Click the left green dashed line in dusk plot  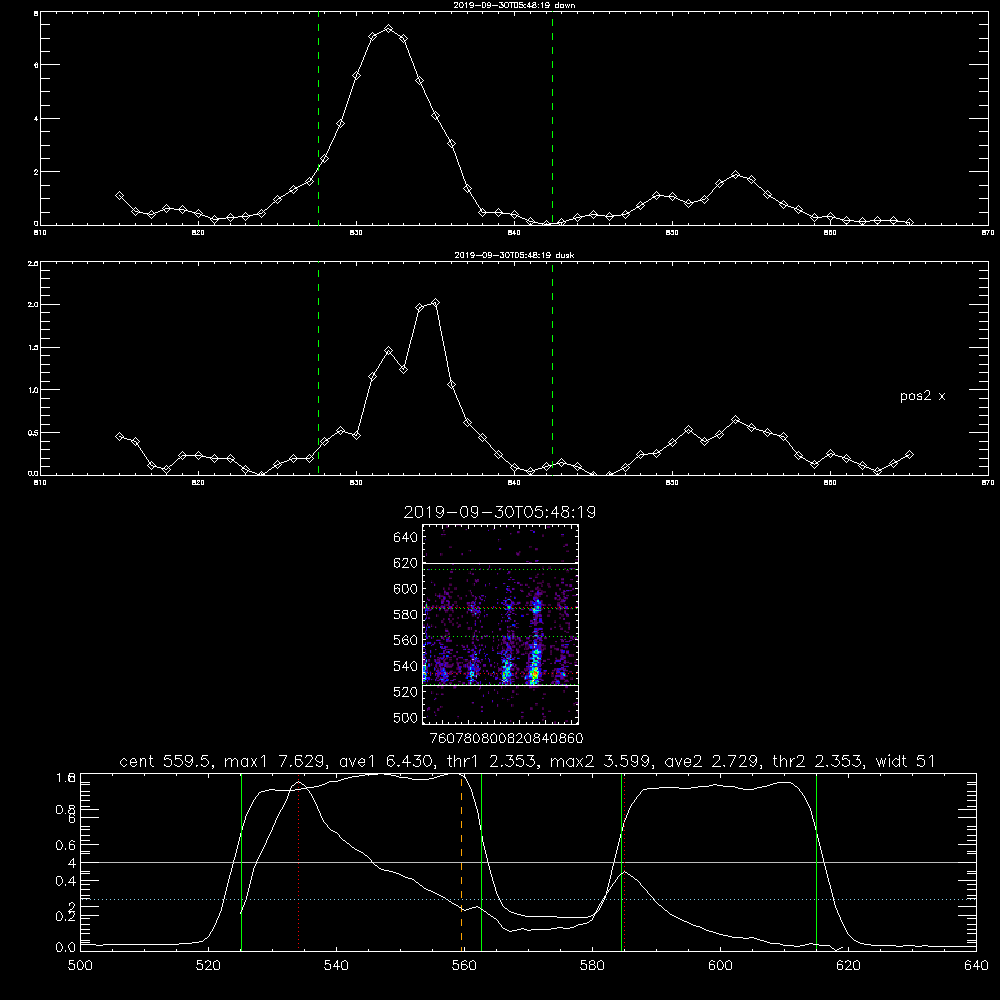point(318,368)
